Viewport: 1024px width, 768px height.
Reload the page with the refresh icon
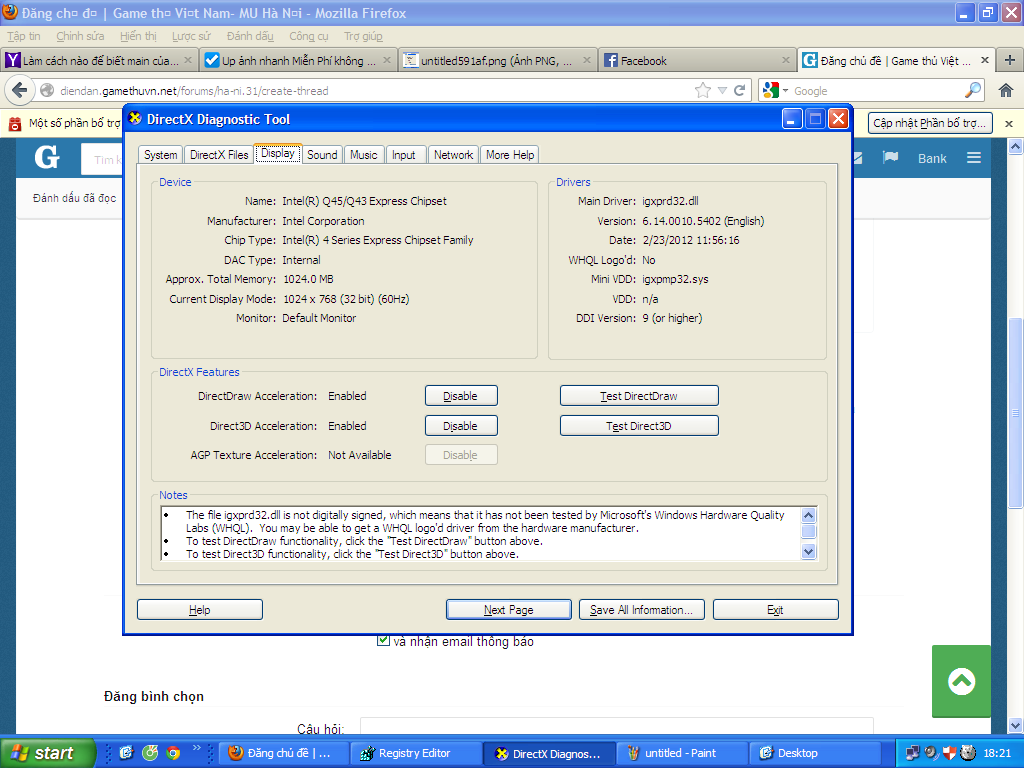pyautogui.click(x=739, y=91)
